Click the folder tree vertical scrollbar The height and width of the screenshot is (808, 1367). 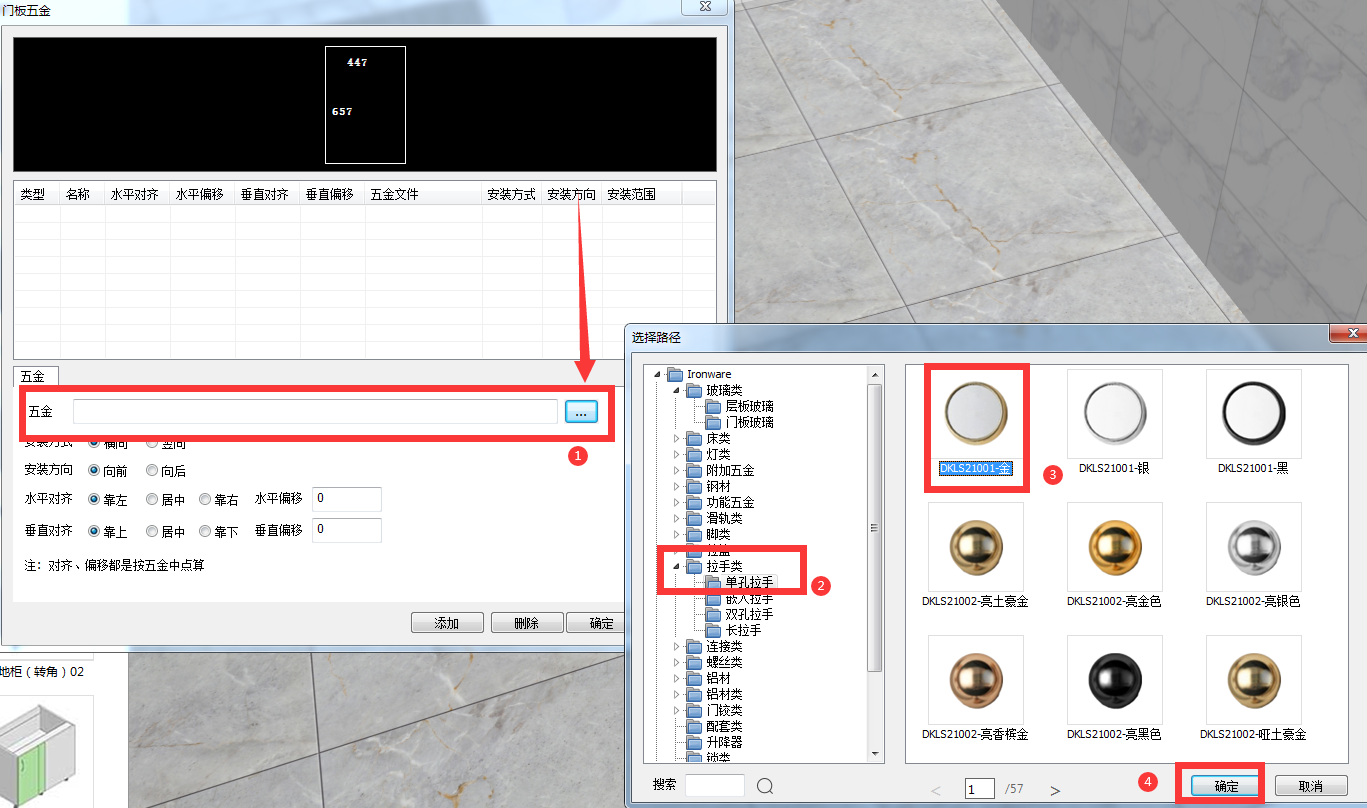[x=874, y=530]
